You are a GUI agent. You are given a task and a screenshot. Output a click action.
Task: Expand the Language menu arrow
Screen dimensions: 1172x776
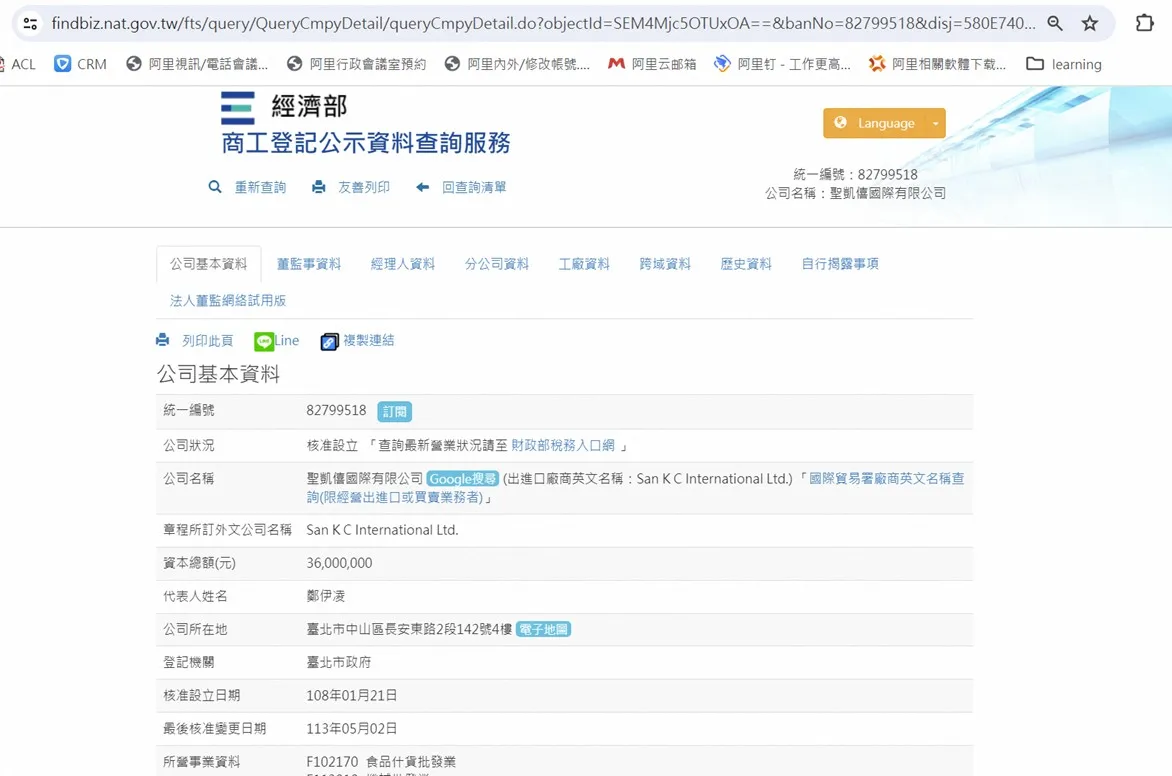(x=935, y=123)
